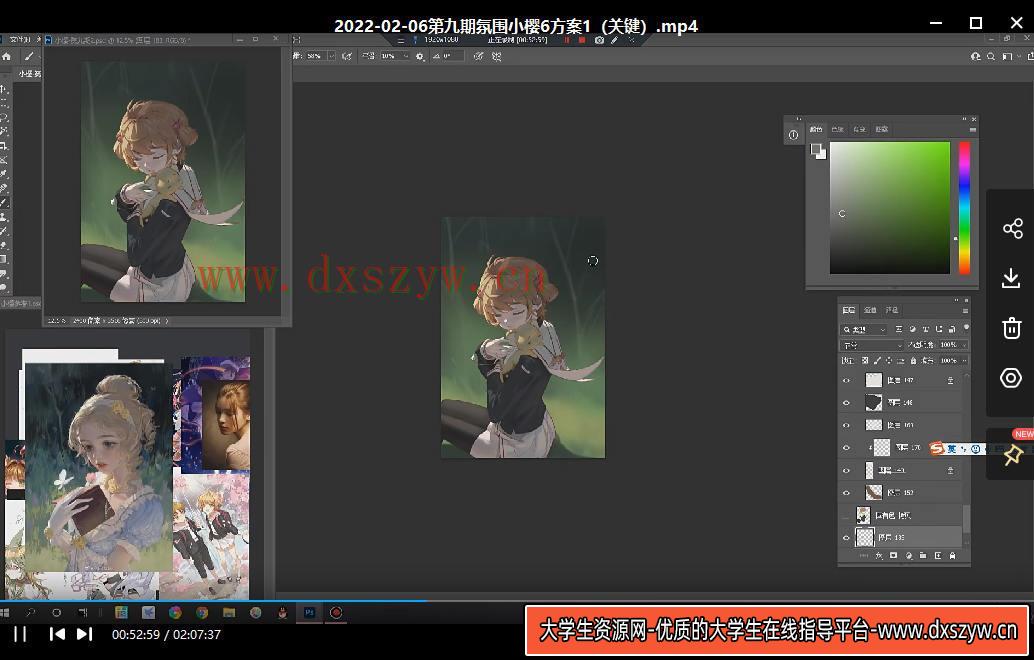1034x660 pixels.
Task: Add a layer style with the fx icon
Action: click(x=878, y=556)
